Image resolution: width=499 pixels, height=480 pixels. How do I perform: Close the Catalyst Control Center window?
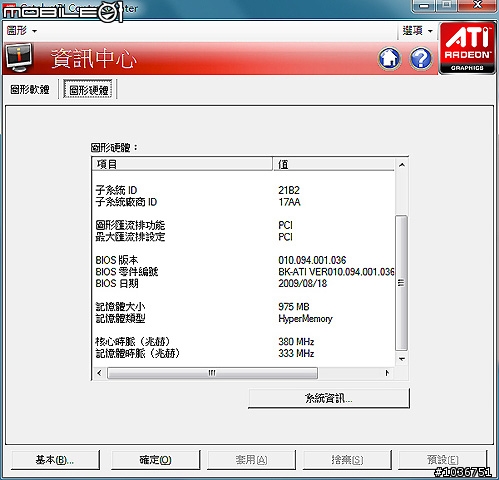[477, 5]
